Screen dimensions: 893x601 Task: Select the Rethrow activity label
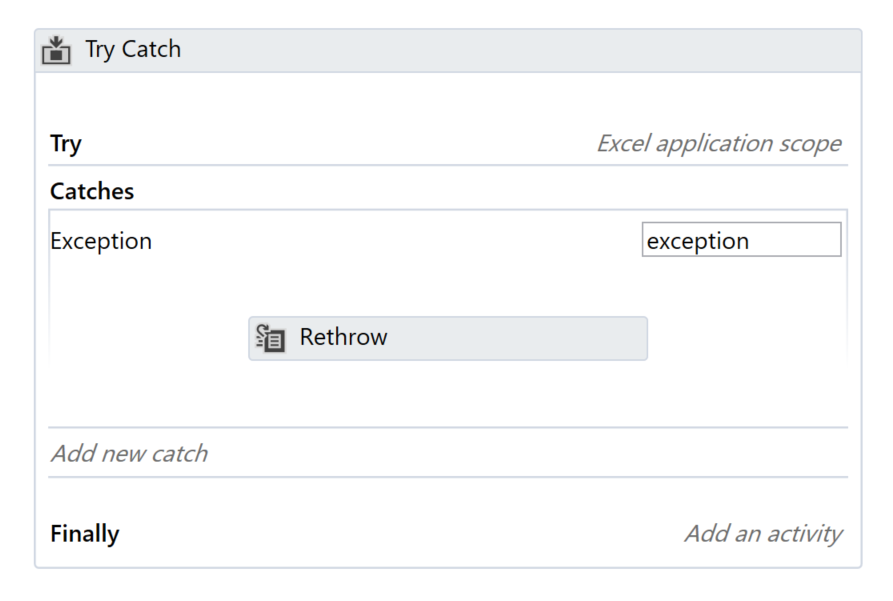pos(343,337)
